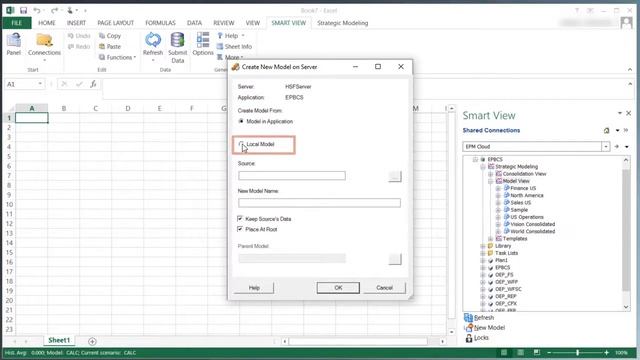Click zoom out minus button
Image resolution: width=640 pixels, height=360 pixels.
pyautogui.click(x=549, y=353)
